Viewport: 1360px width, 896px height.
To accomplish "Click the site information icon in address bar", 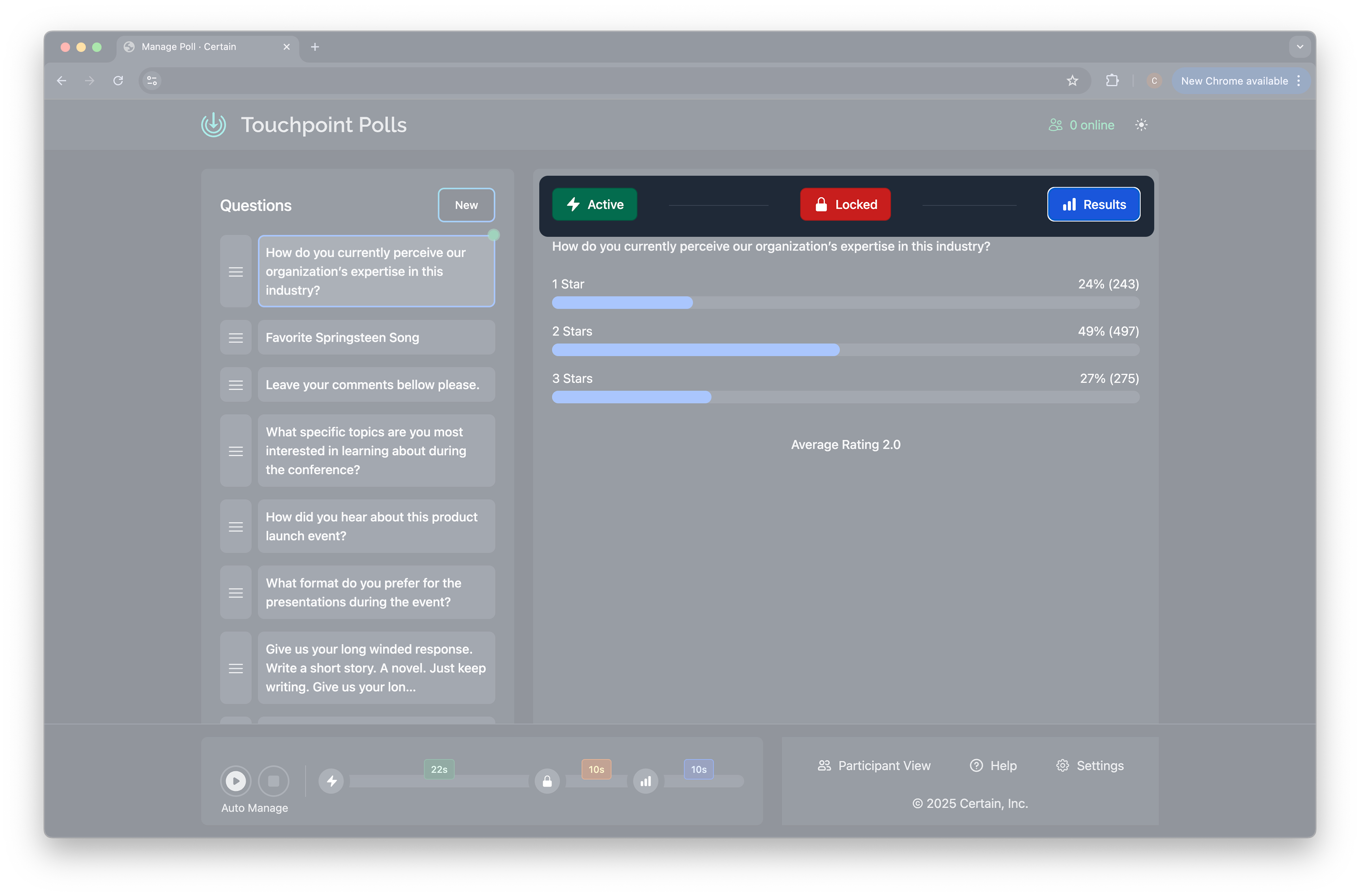I will [152, 80].
